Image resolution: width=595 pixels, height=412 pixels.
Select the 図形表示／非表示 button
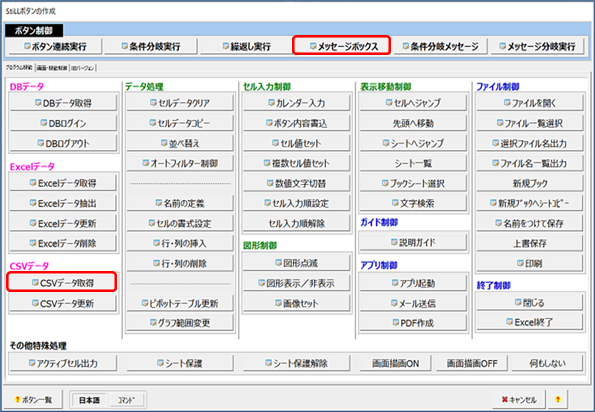pos(296,283)
